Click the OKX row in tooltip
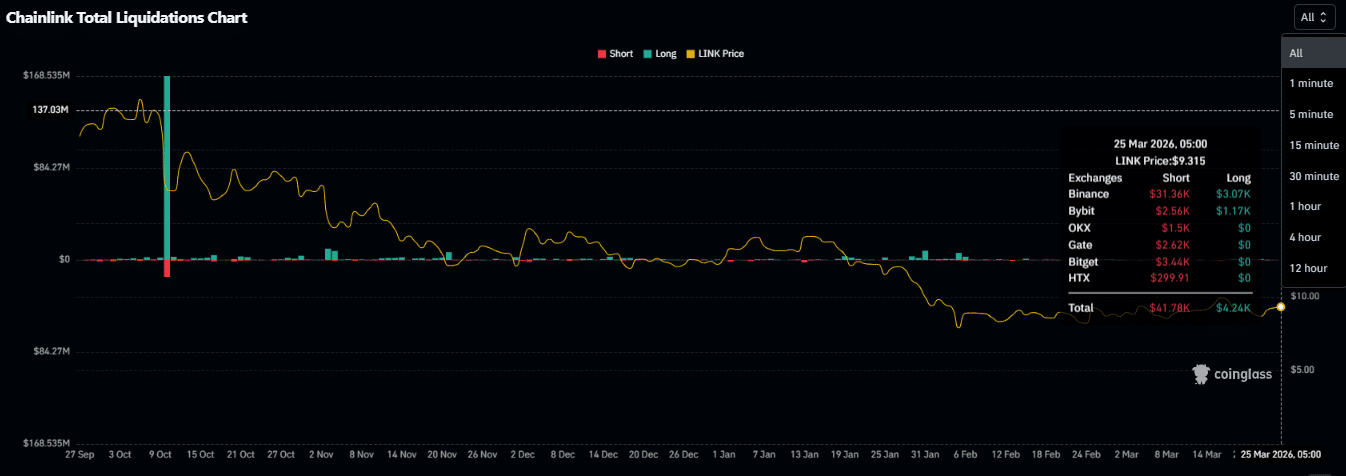The image size is (1346, 476). (x=1160, y=228)
